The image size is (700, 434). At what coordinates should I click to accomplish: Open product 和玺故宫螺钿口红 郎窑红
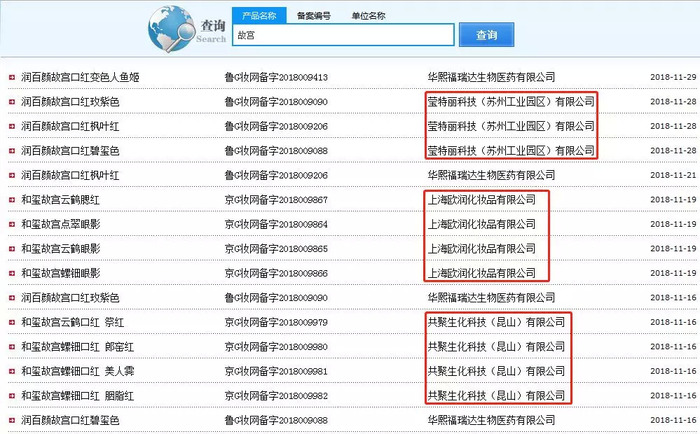click(x=77, y=346)
